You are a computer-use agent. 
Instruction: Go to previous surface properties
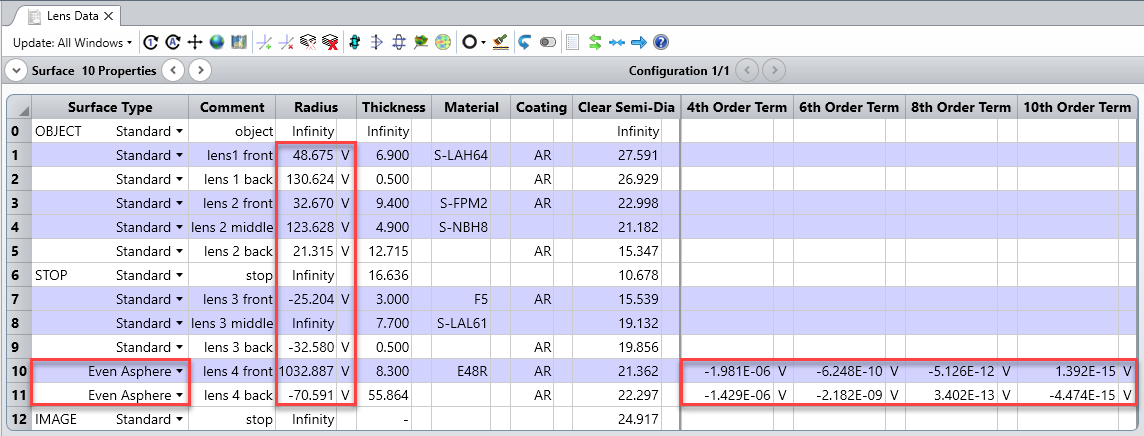click(173, 71)
